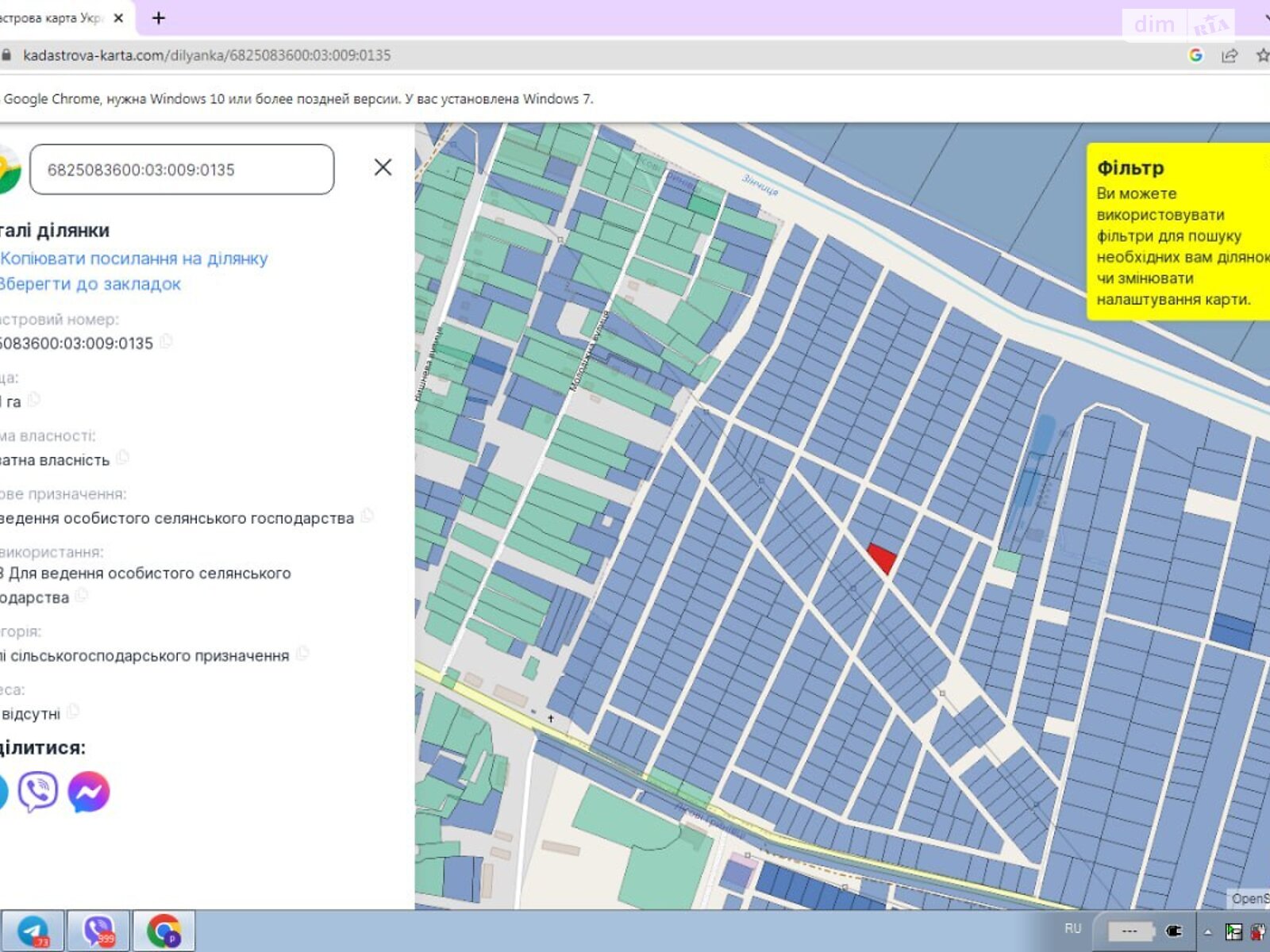Click the browser address bar URL
1270x952 pixels.
tap(206, 56)
